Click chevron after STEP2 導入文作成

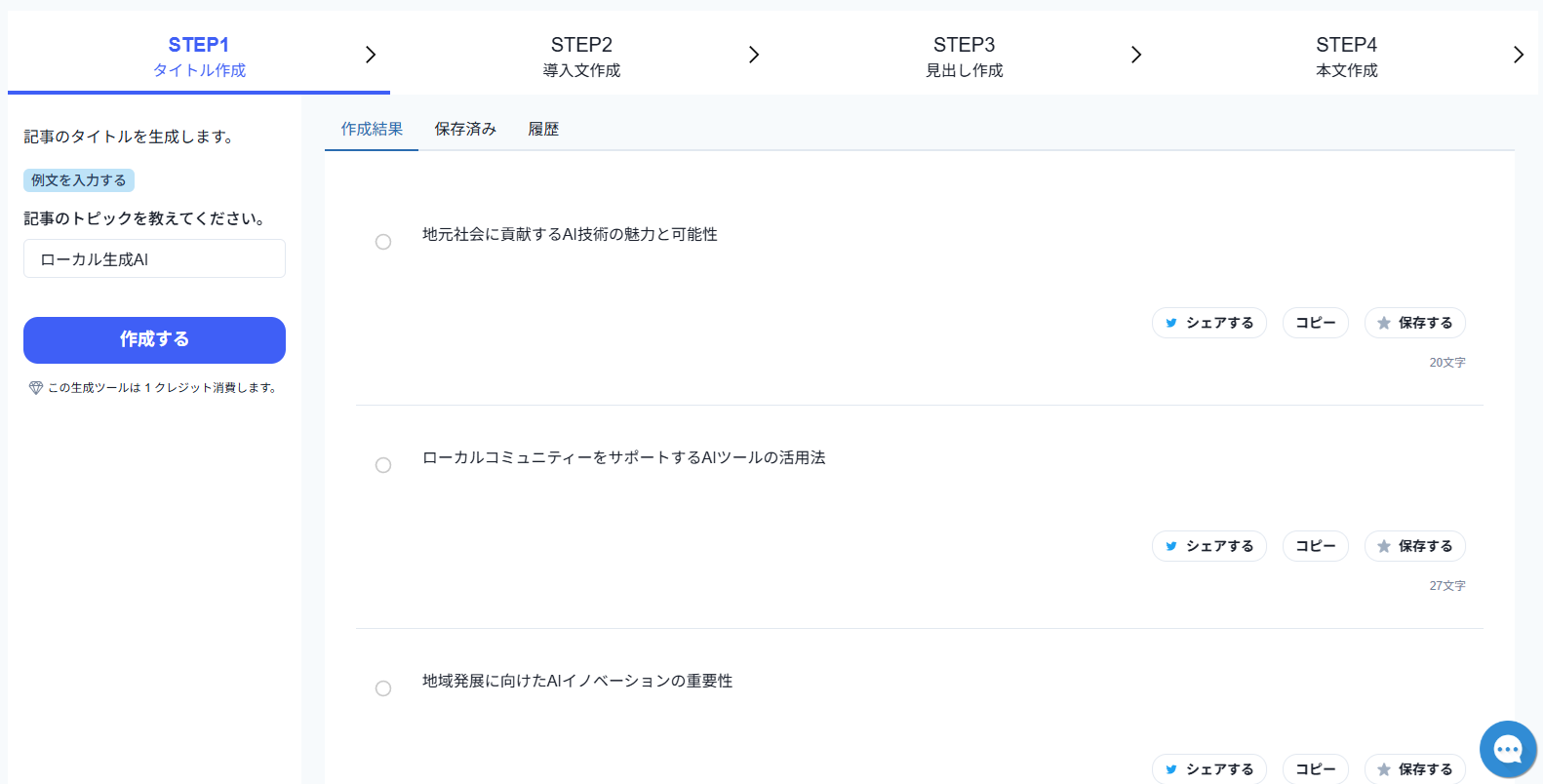tap(754, 55)
